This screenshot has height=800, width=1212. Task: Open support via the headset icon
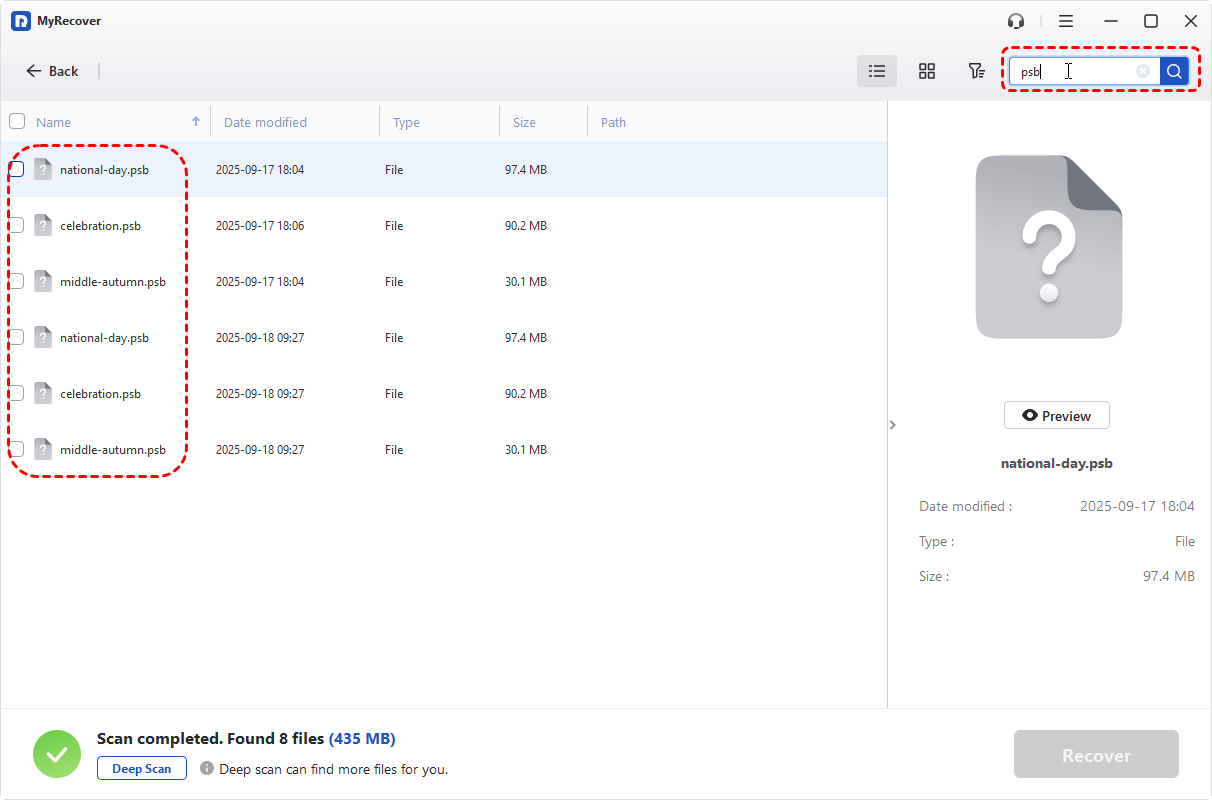click(1016, 21)
